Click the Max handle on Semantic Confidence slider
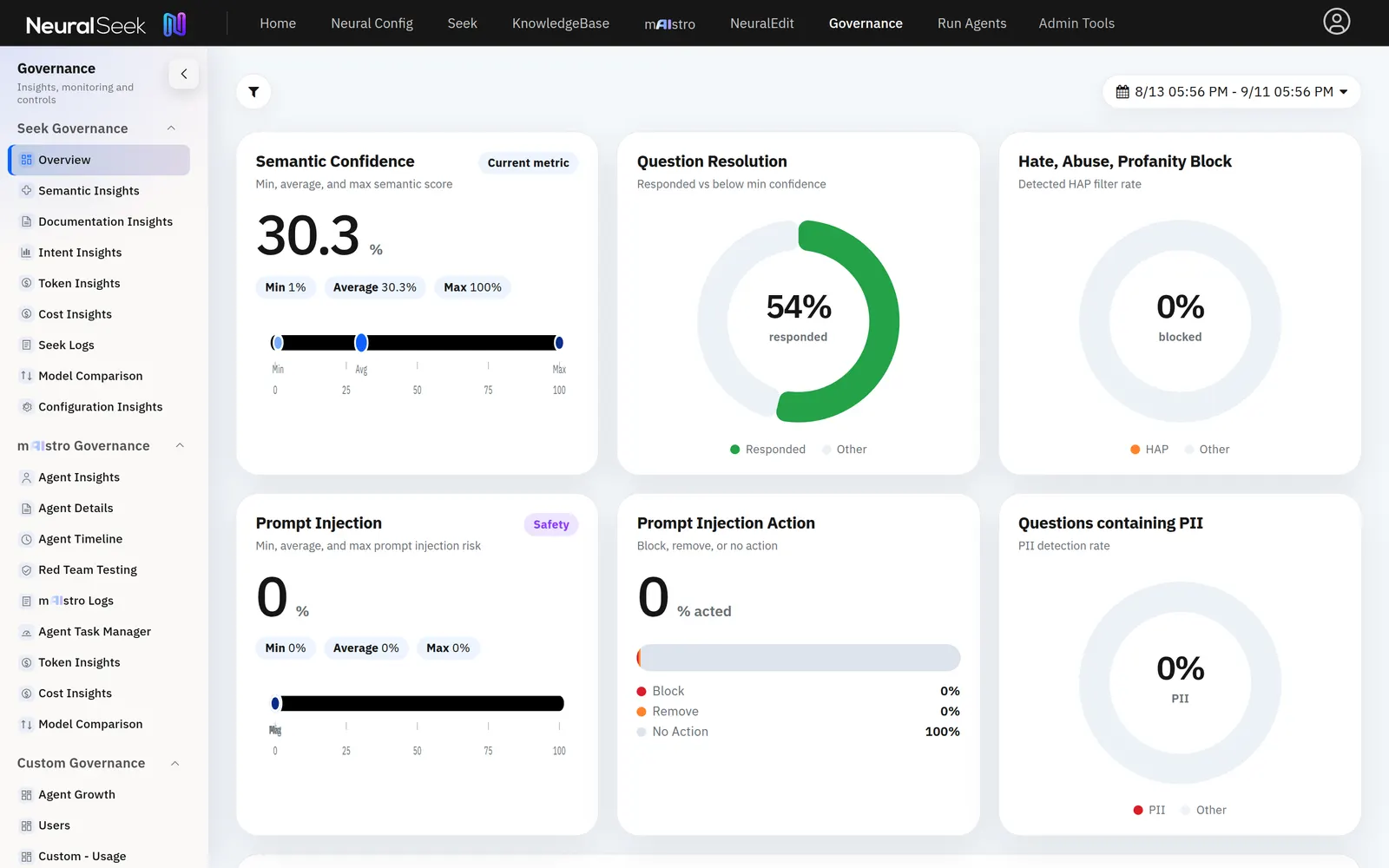 pyautogui.click(x=559, y=343)
